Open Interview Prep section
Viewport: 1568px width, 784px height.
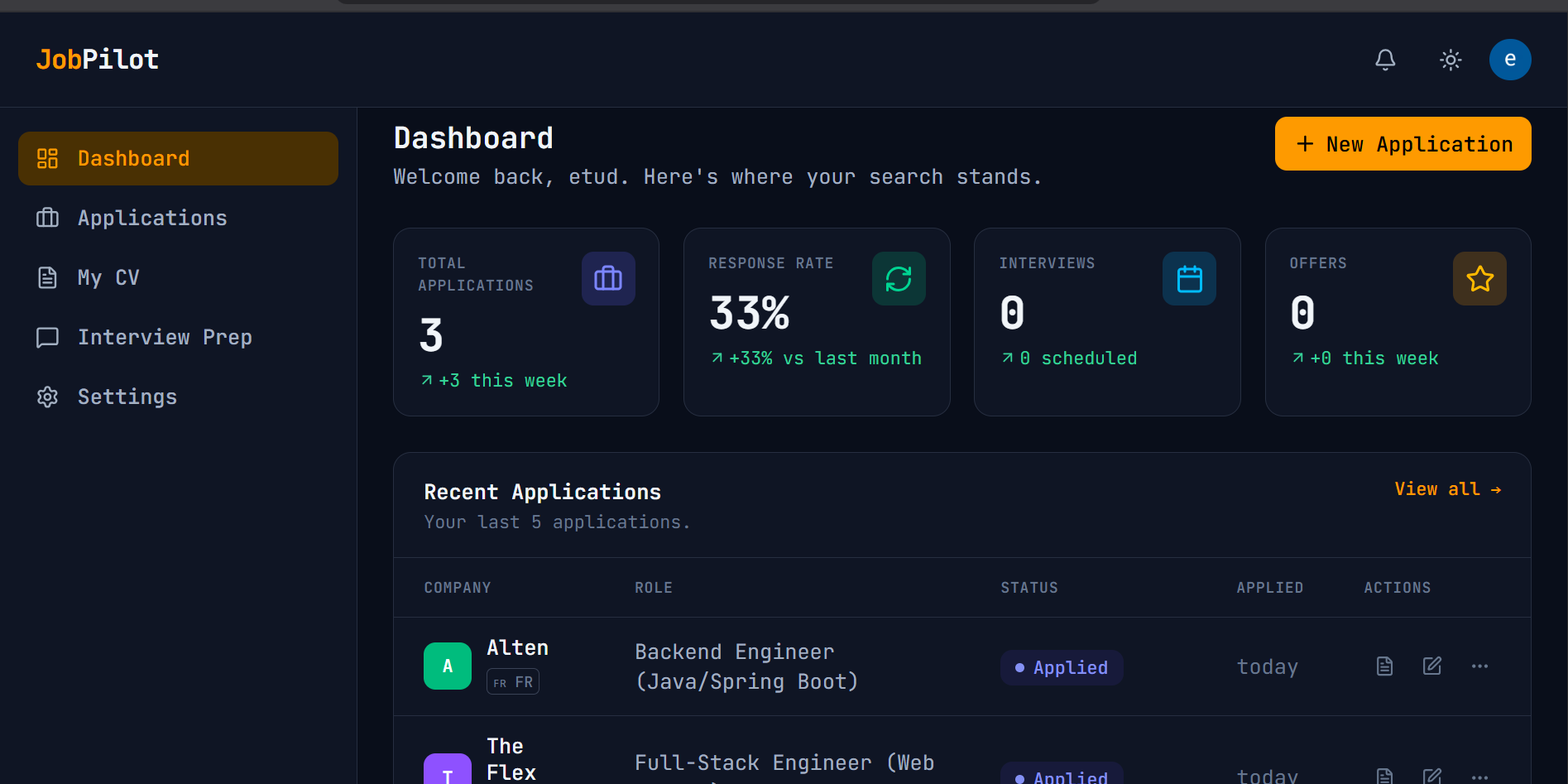pos(178,337)
